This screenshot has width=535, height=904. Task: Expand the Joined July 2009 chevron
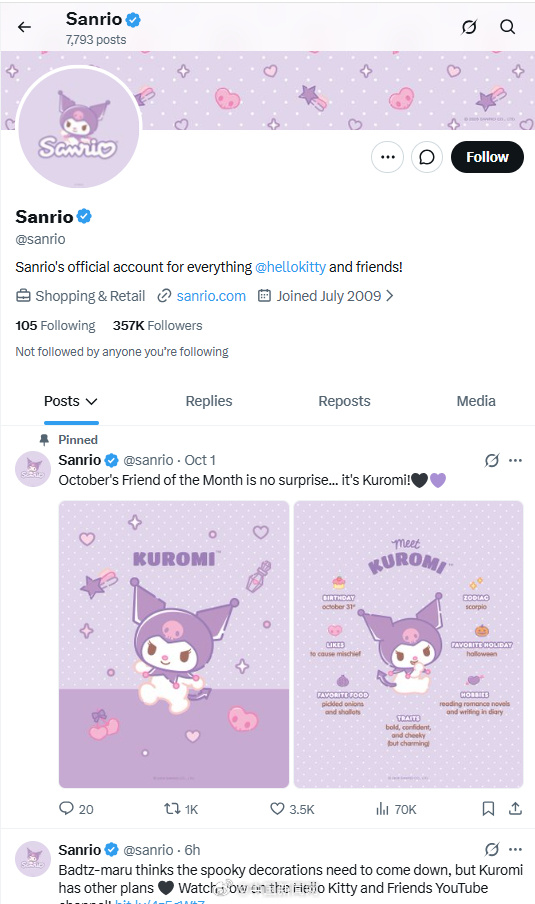[x=390, y=296]
